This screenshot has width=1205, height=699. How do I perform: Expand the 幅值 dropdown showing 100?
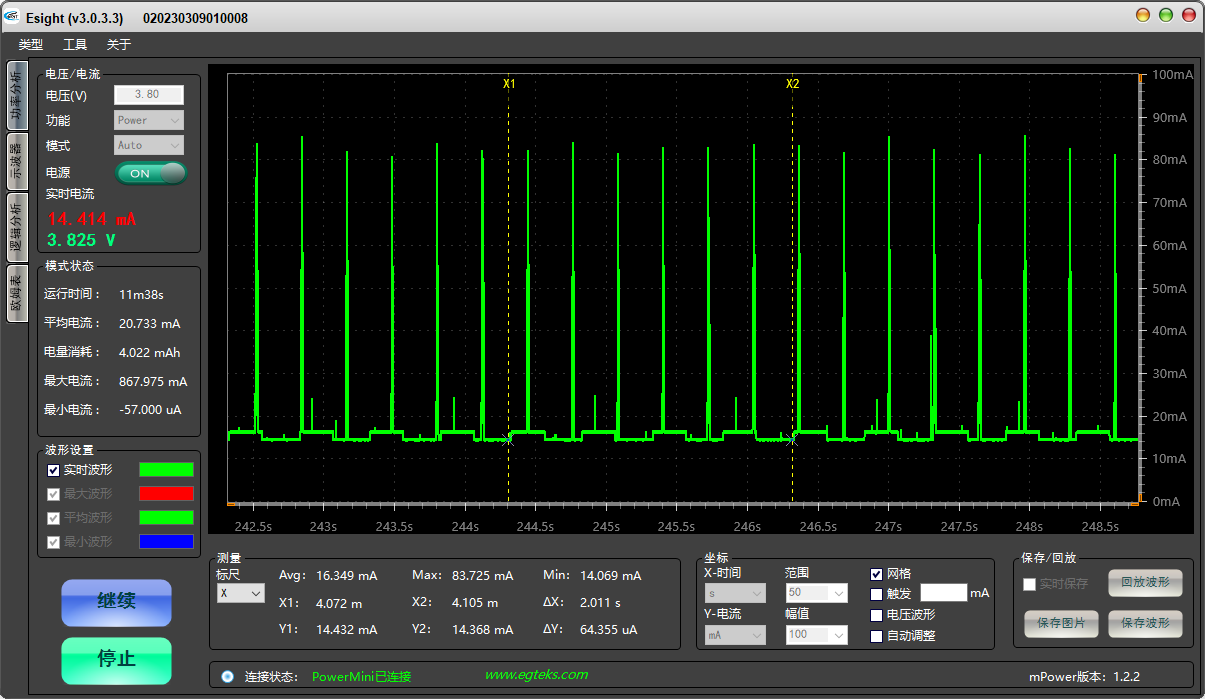[816, 635]
